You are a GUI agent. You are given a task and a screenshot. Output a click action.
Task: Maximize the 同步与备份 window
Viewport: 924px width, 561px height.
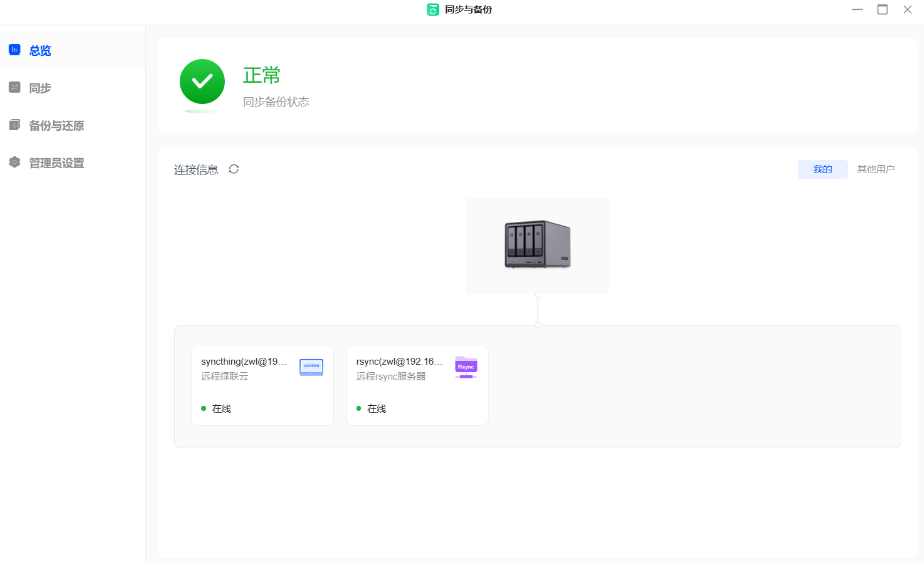pyautogui.click(x=882, y=9)
